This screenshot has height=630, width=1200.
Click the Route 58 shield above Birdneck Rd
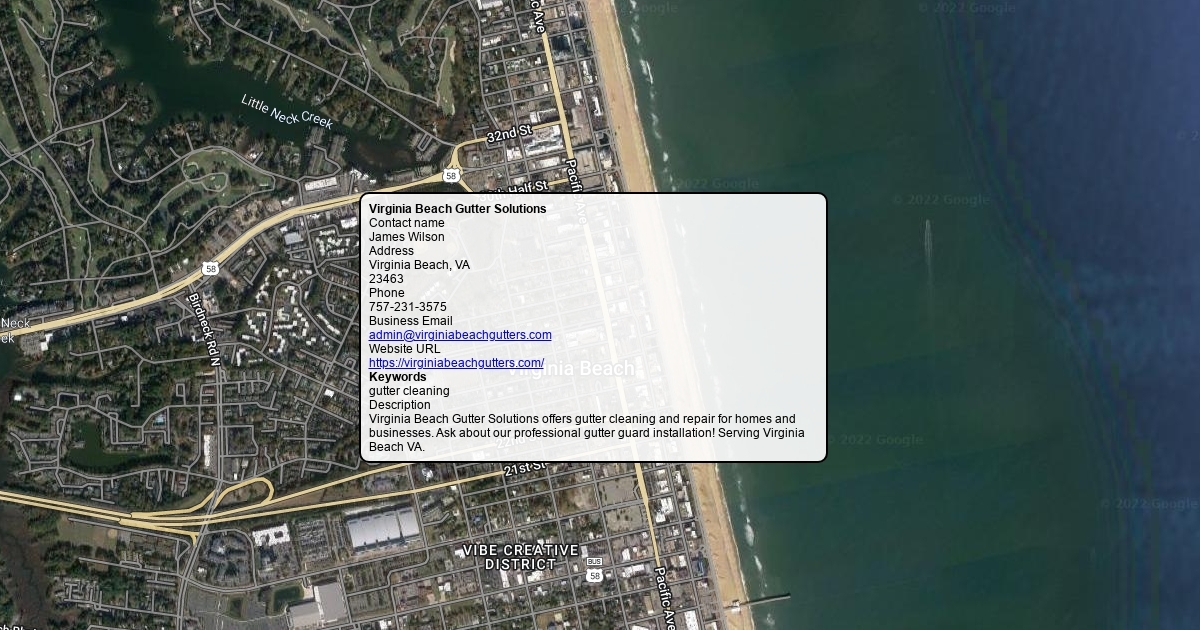[209, 269]
